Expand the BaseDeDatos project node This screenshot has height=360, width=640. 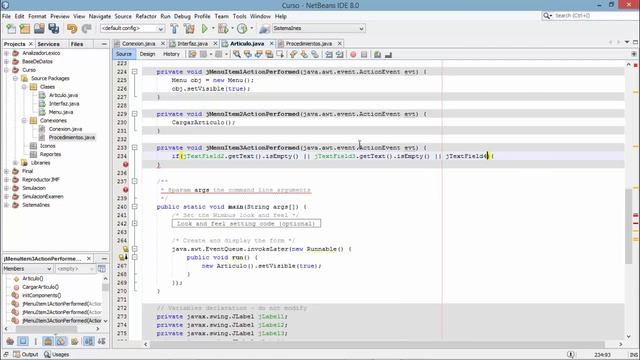[6, 62]
